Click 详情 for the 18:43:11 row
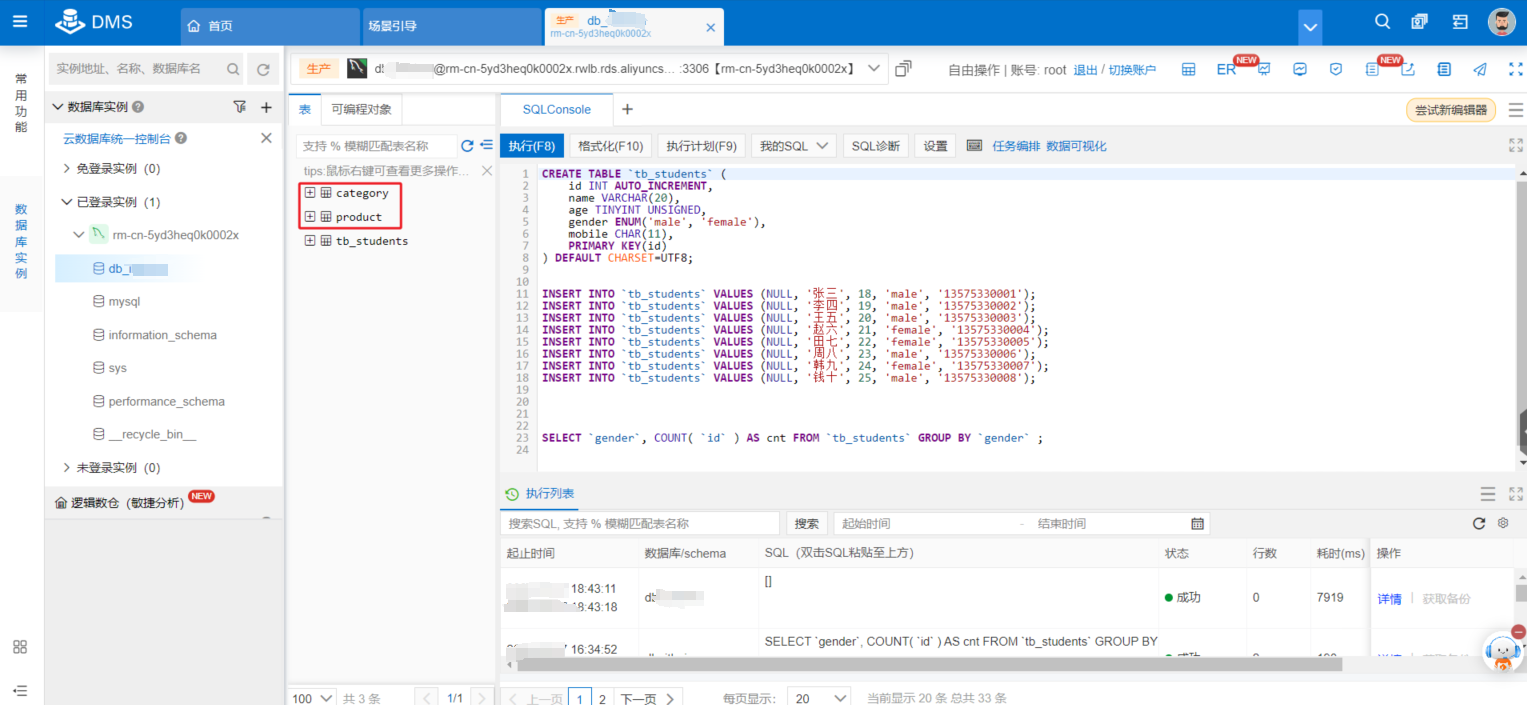1527x705 pixels. pyautogui.click(x=1389, y=598)
